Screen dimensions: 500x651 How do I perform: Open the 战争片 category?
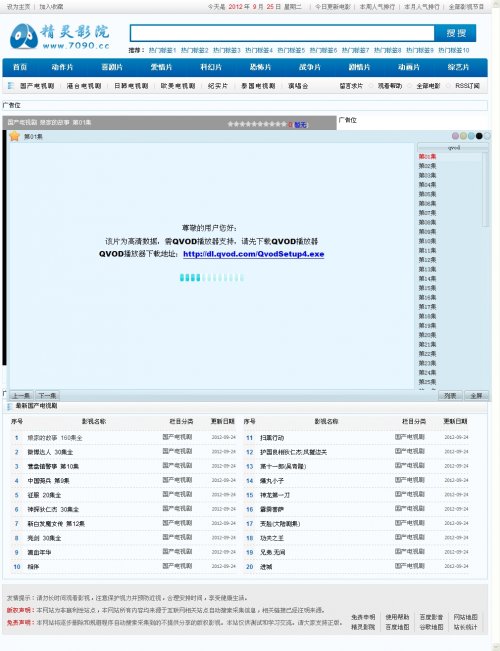click(310, 67)
